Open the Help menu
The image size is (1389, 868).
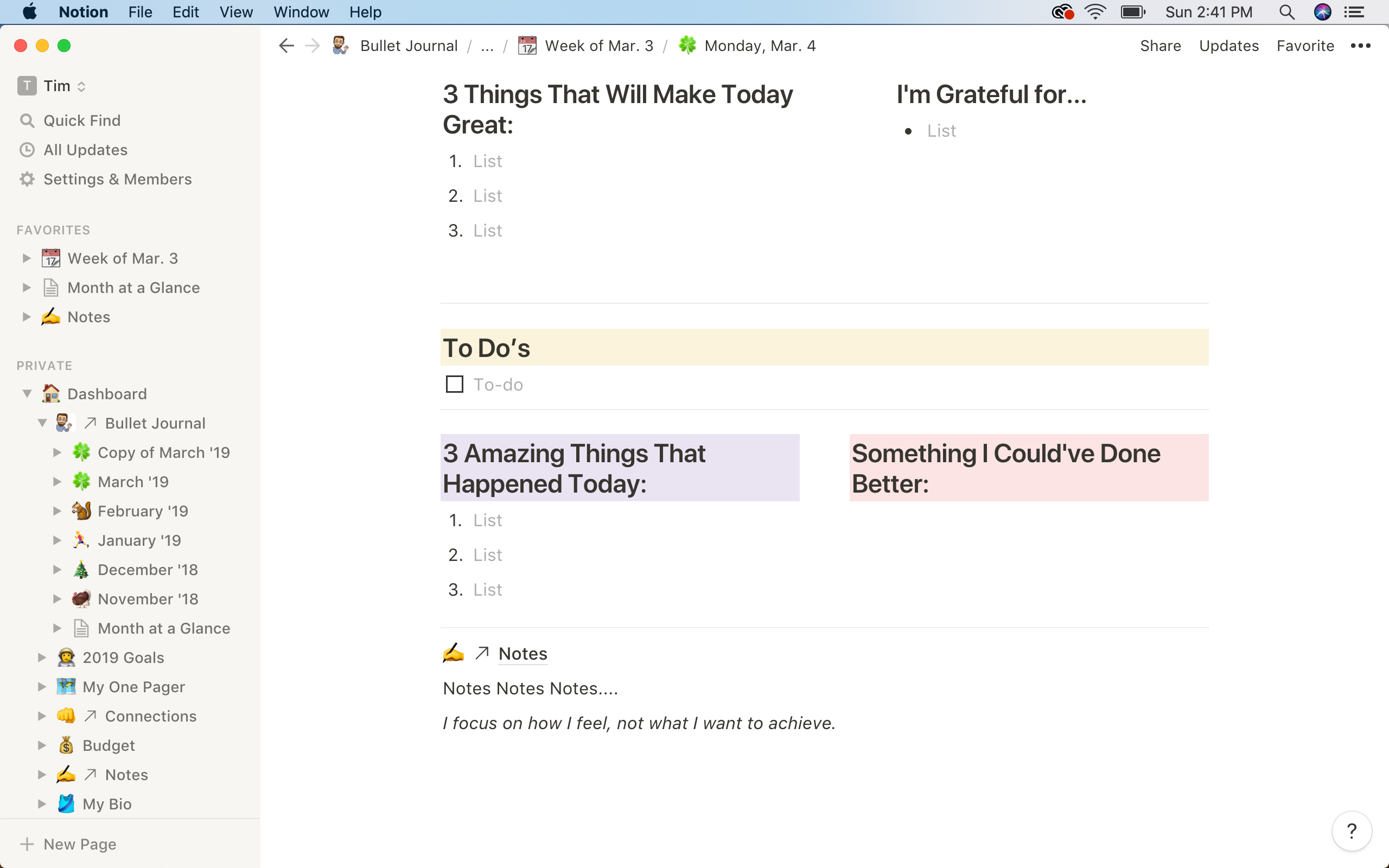click(x=365, y=12)
